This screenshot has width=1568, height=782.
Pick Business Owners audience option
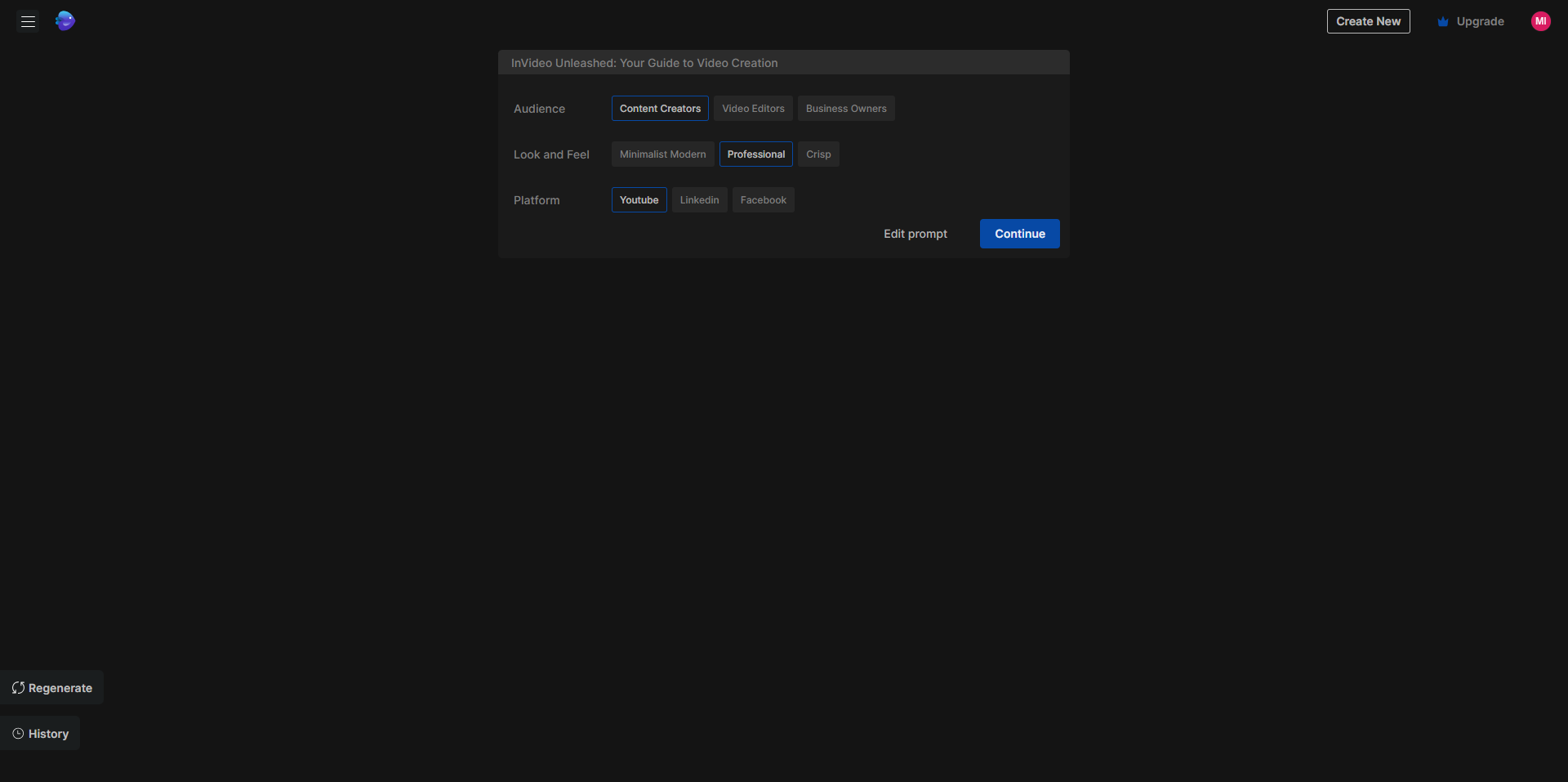(846, 109)
